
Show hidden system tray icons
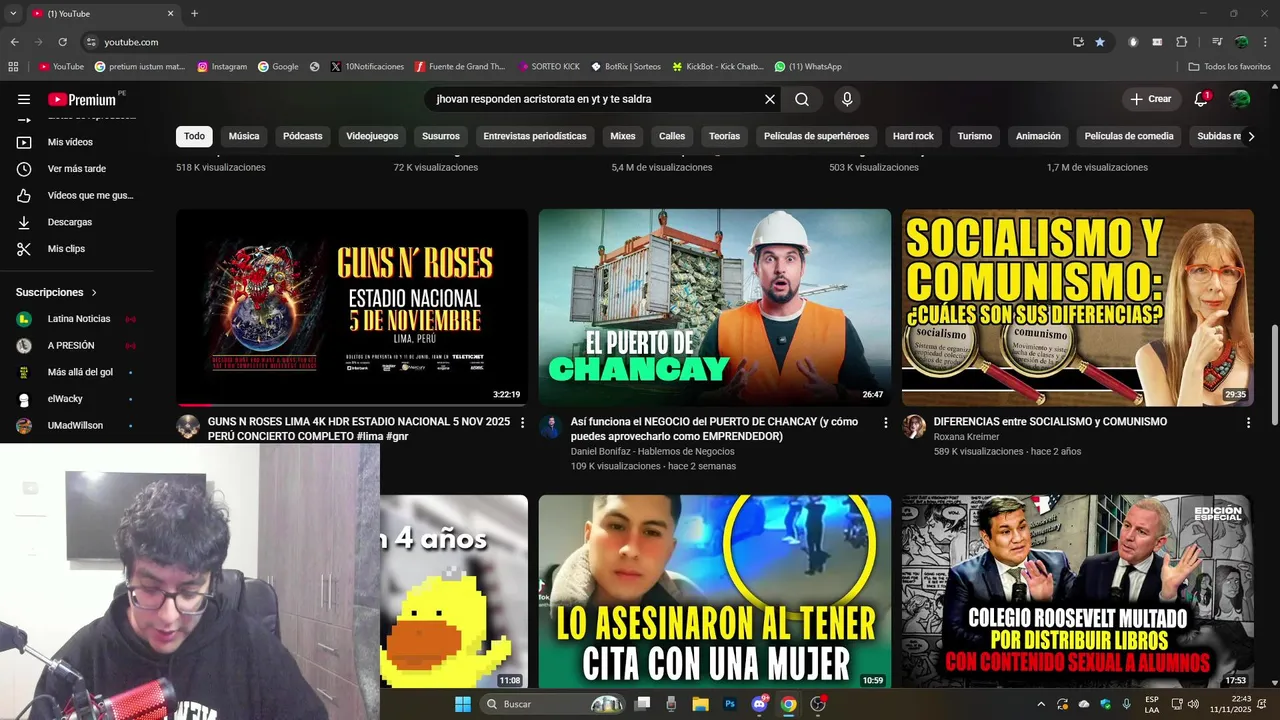1040,704
